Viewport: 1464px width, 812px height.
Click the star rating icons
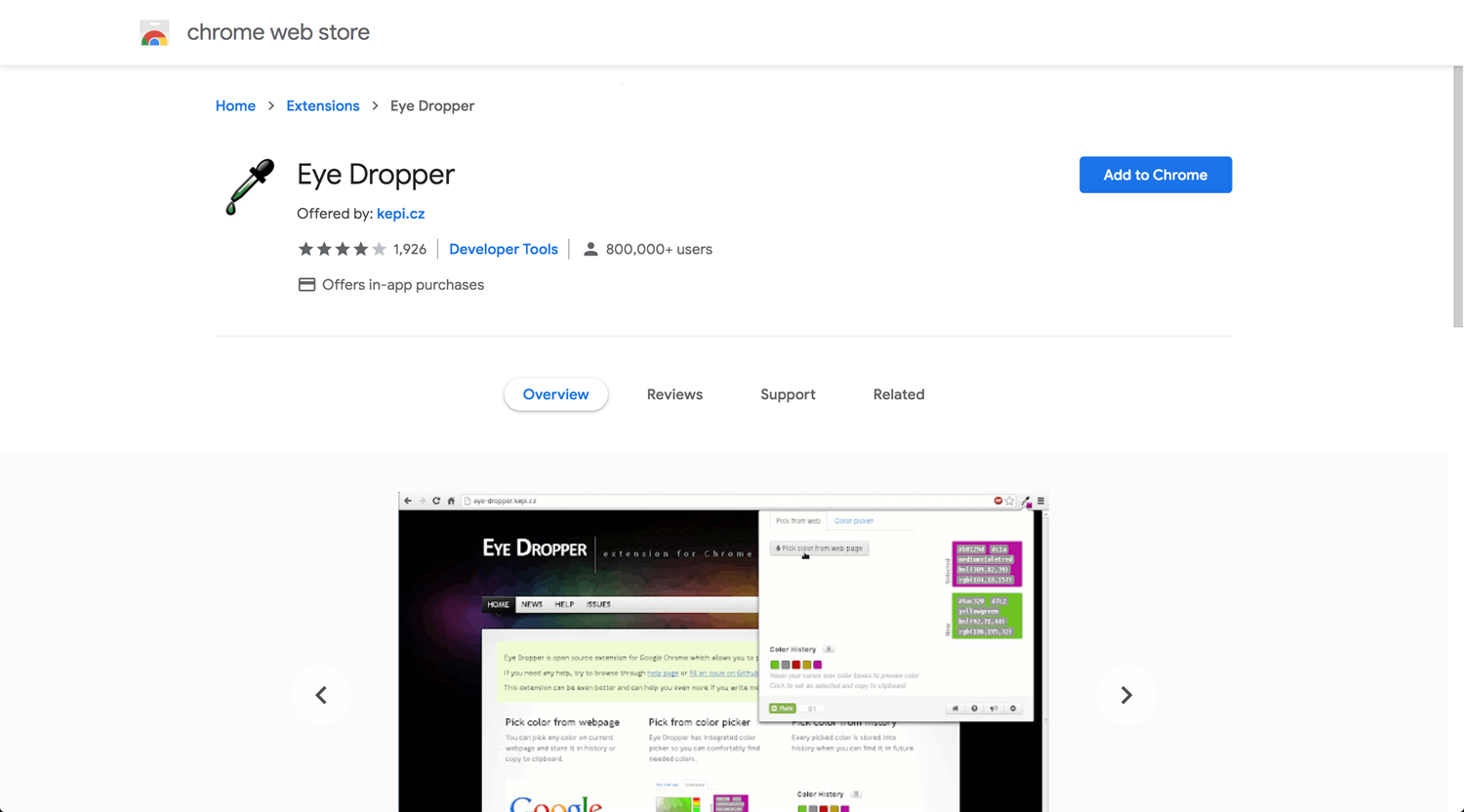[343, 249]
